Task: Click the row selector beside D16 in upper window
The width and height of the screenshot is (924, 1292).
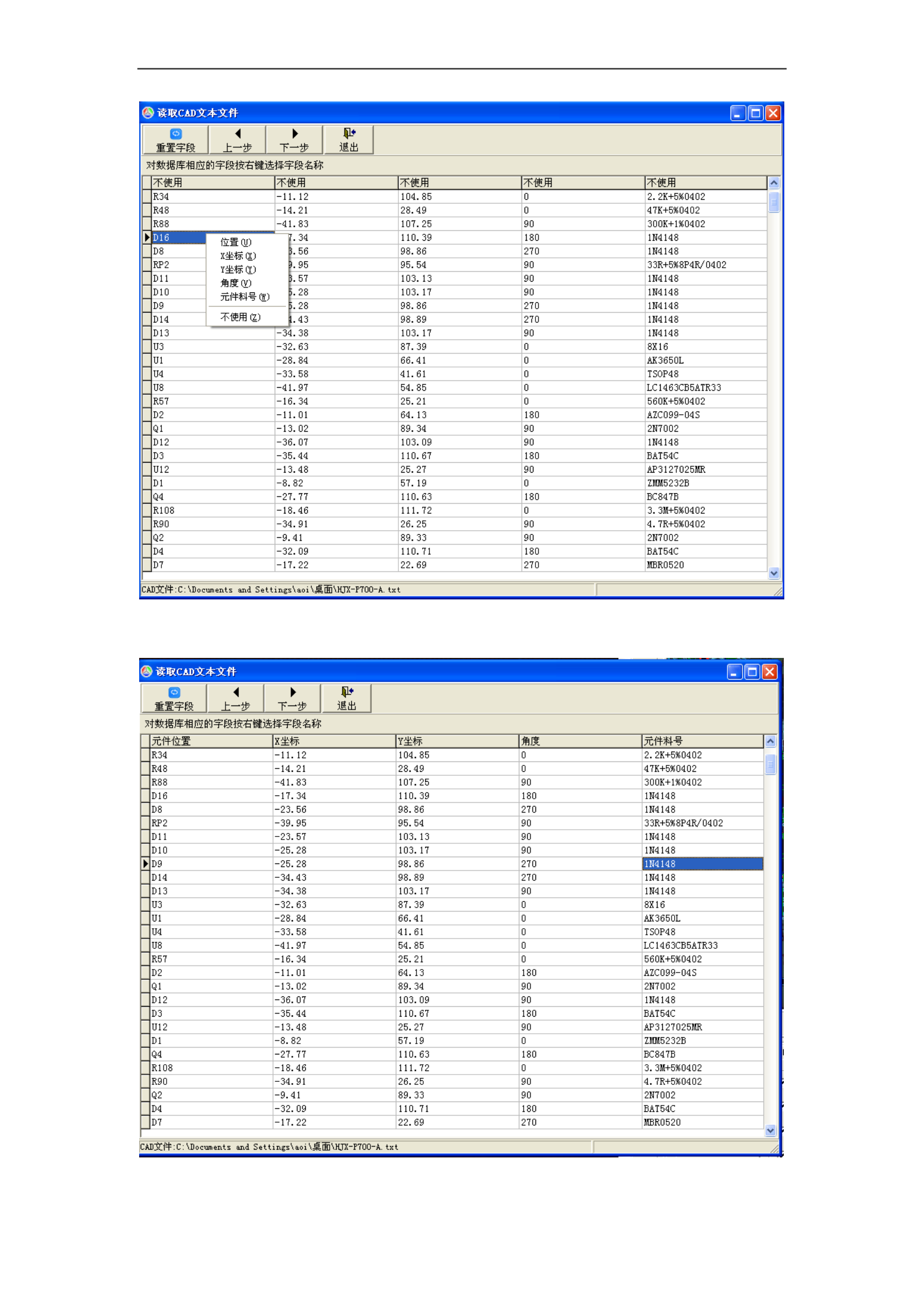Action: coord(147,238)
